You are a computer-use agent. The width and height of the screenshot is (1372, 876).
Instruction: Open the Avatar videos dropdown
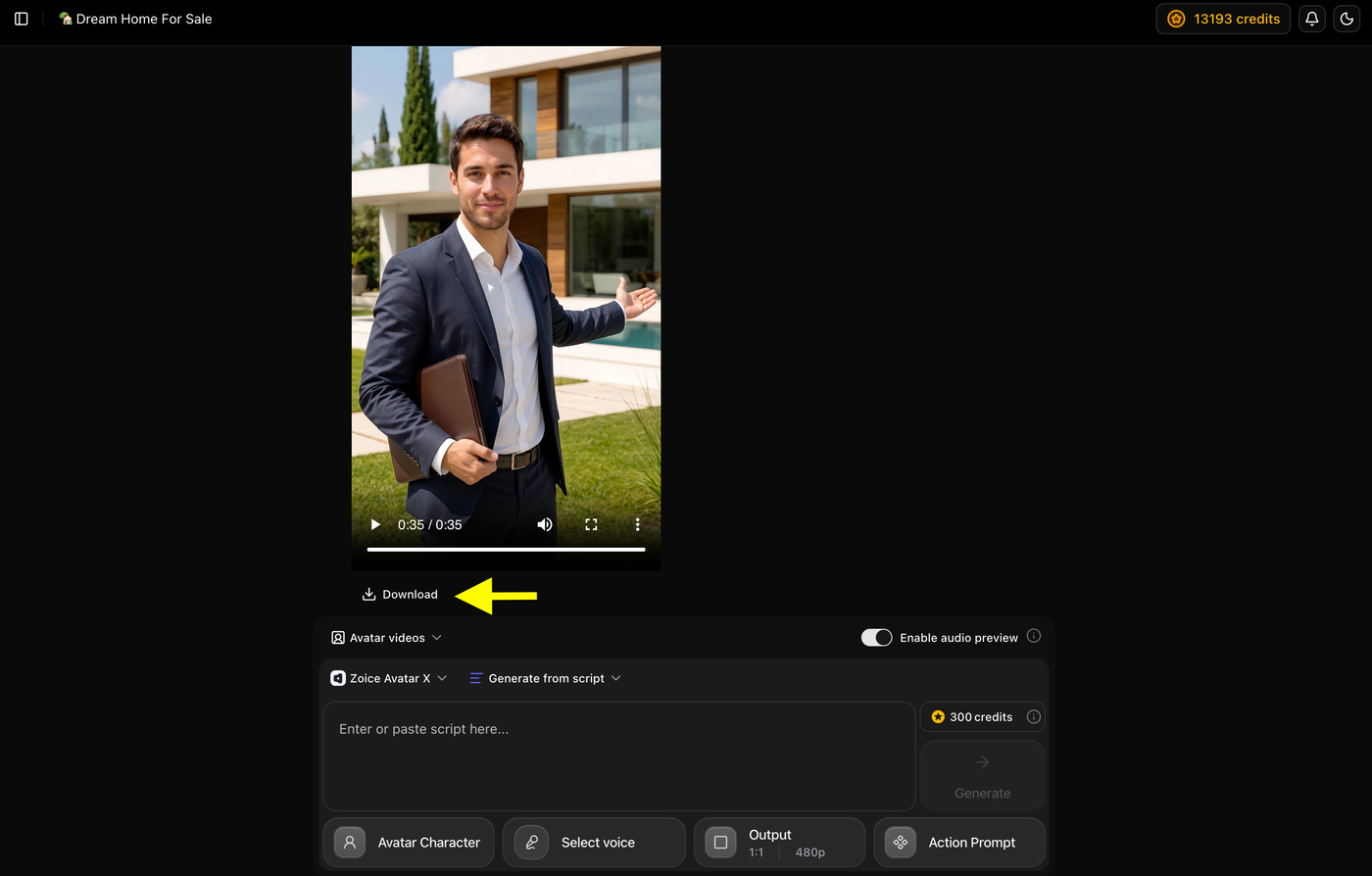point(386,638)
